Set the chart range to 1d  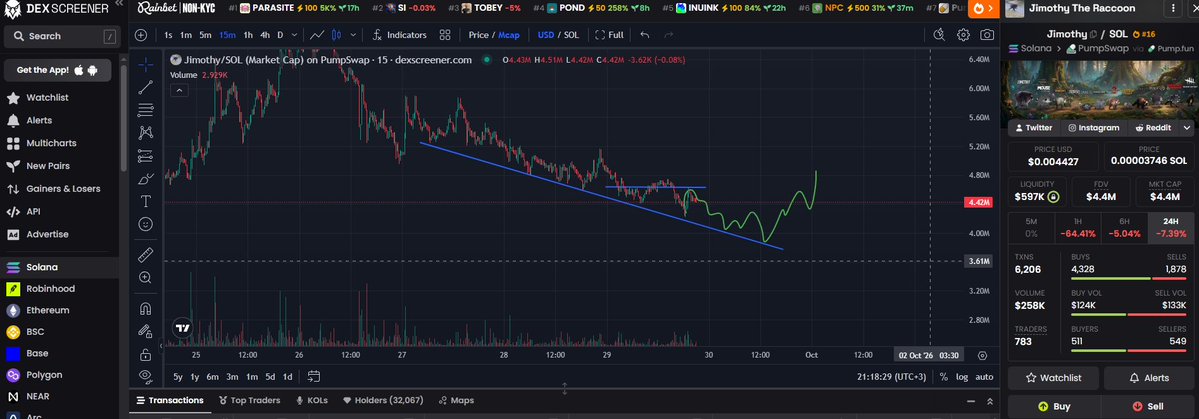click(x=288, y=376)
